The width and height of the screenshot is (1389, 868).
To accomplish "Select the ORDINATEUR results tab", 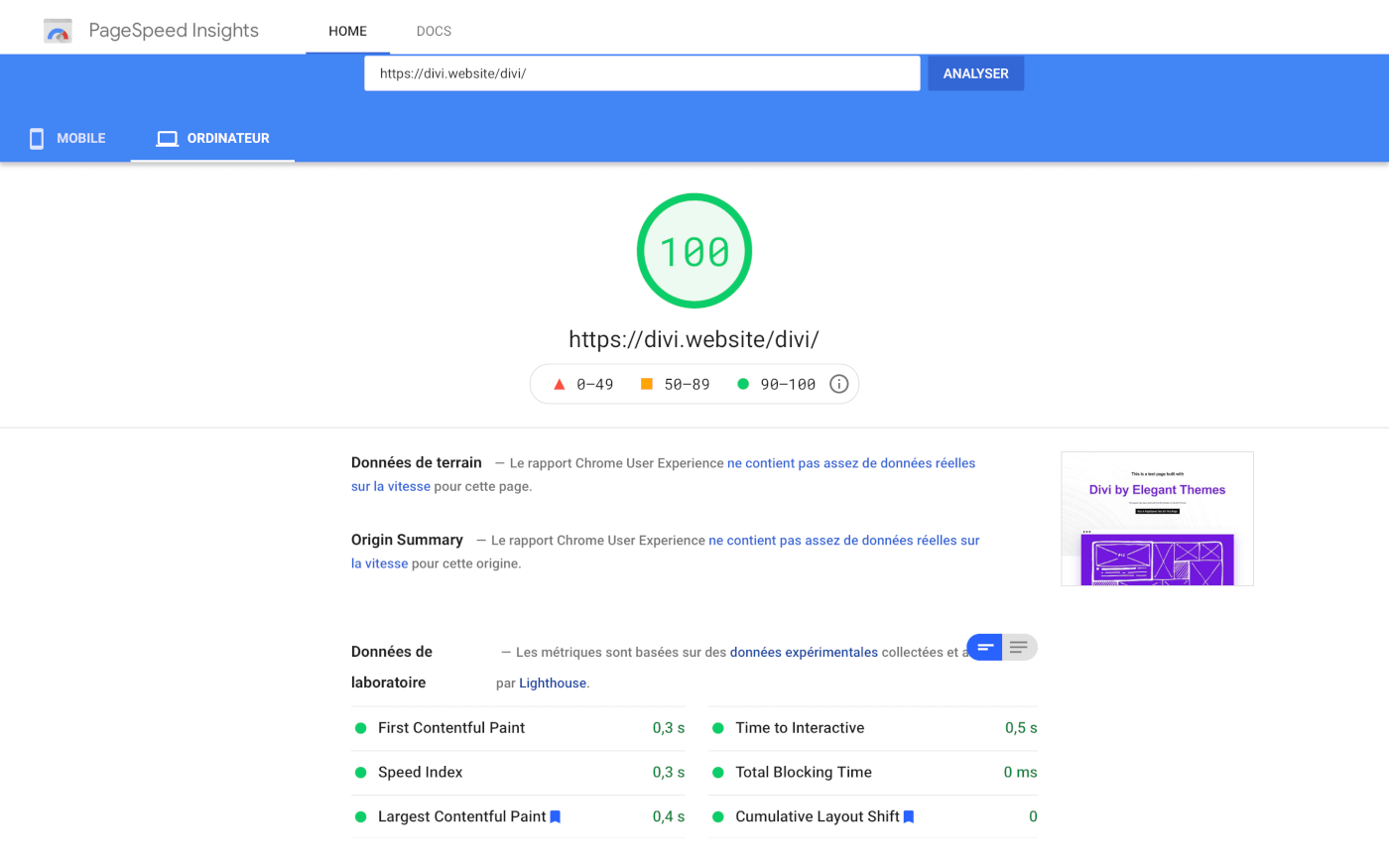I will point(212,138).
